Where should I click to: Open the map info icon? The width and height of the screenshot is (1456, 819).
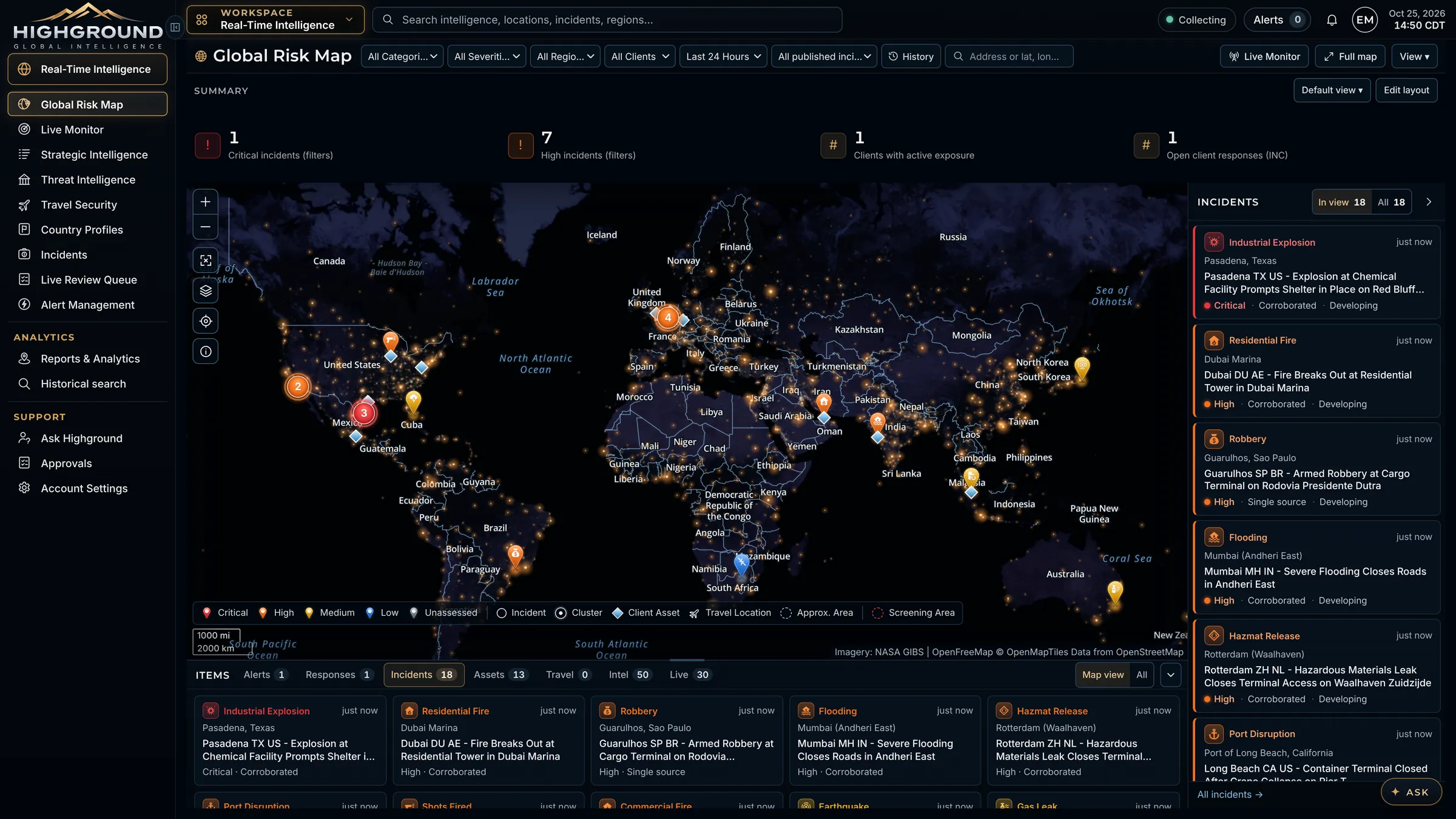pos(206,351)
